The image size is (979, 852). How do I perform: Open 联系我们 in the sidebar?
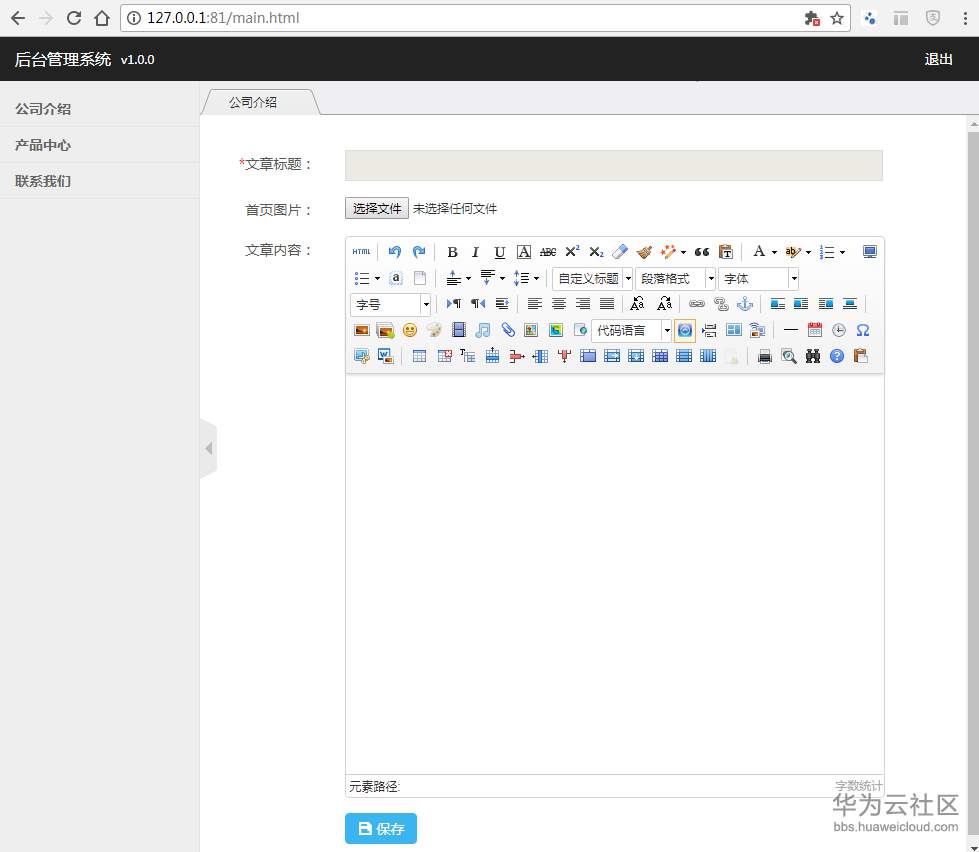pyautogui.click(x=43, y=181)
